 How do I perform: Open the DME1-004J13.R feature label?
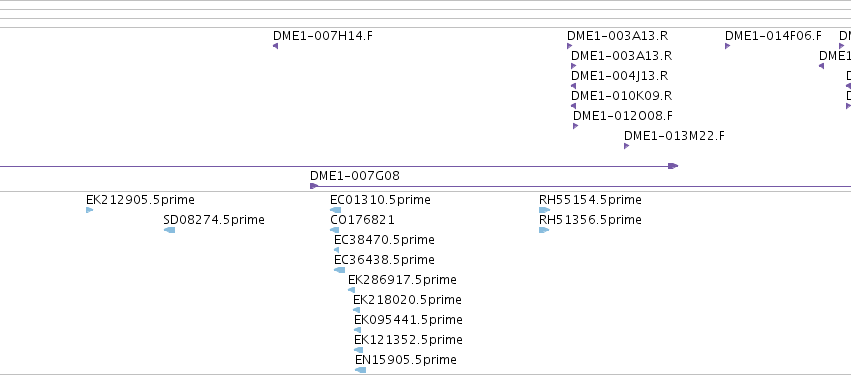pos(620,76)
